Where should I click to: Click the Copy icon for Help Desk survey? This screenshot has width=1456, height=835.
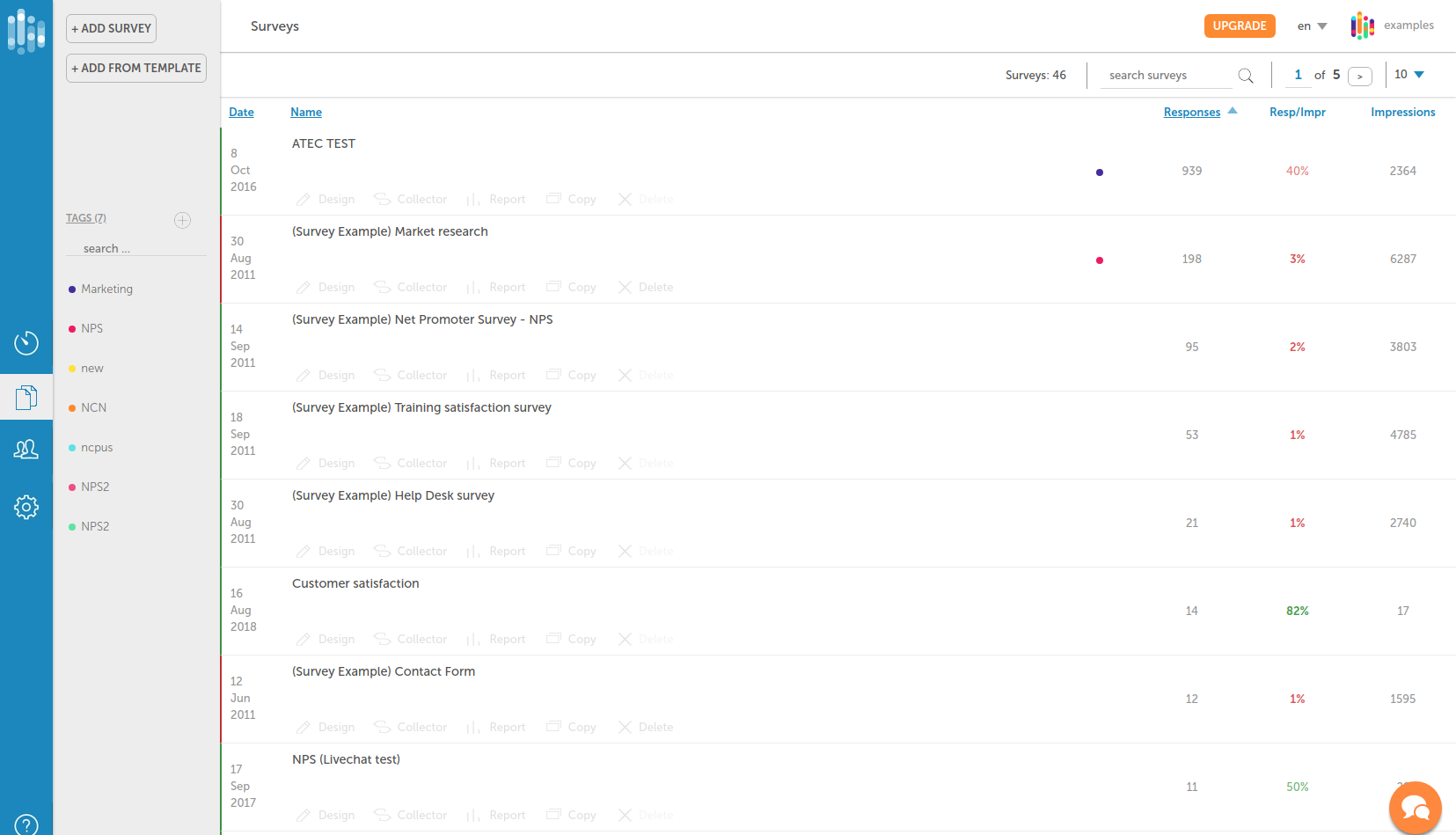tap(553, 551)
